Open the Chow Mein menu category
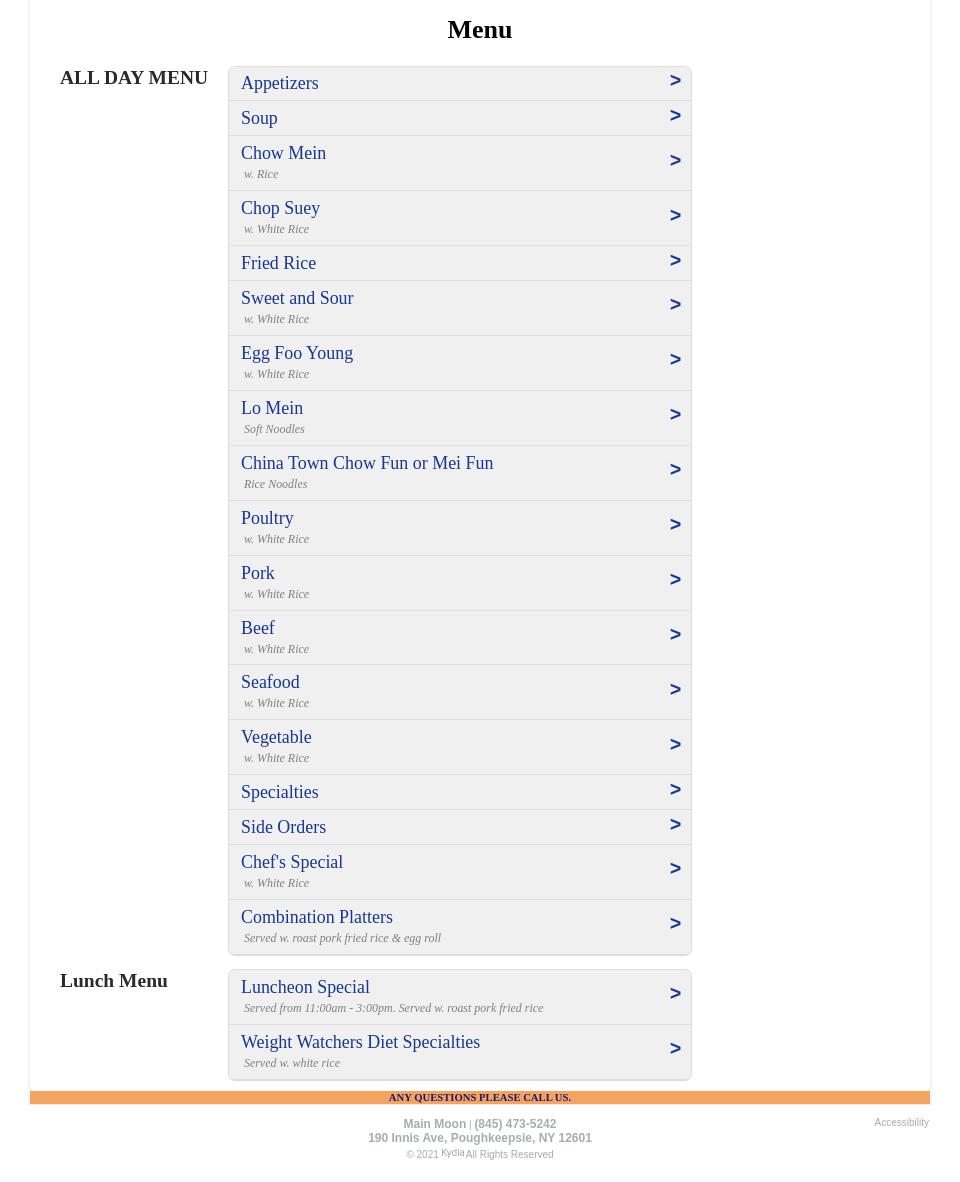Image resolution: width=960 pixels, height=1182 pixels. (284, 153)
